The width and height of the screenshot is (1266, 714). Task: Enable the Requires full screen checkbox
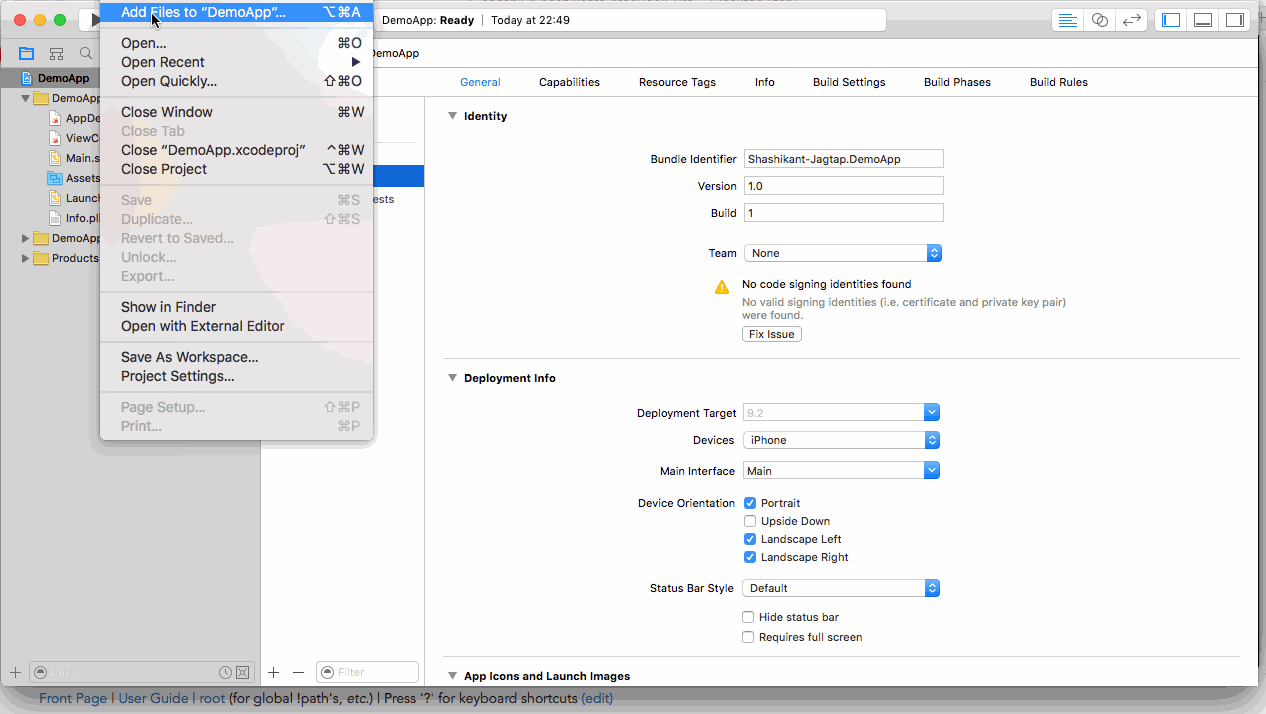pos(748,637)
